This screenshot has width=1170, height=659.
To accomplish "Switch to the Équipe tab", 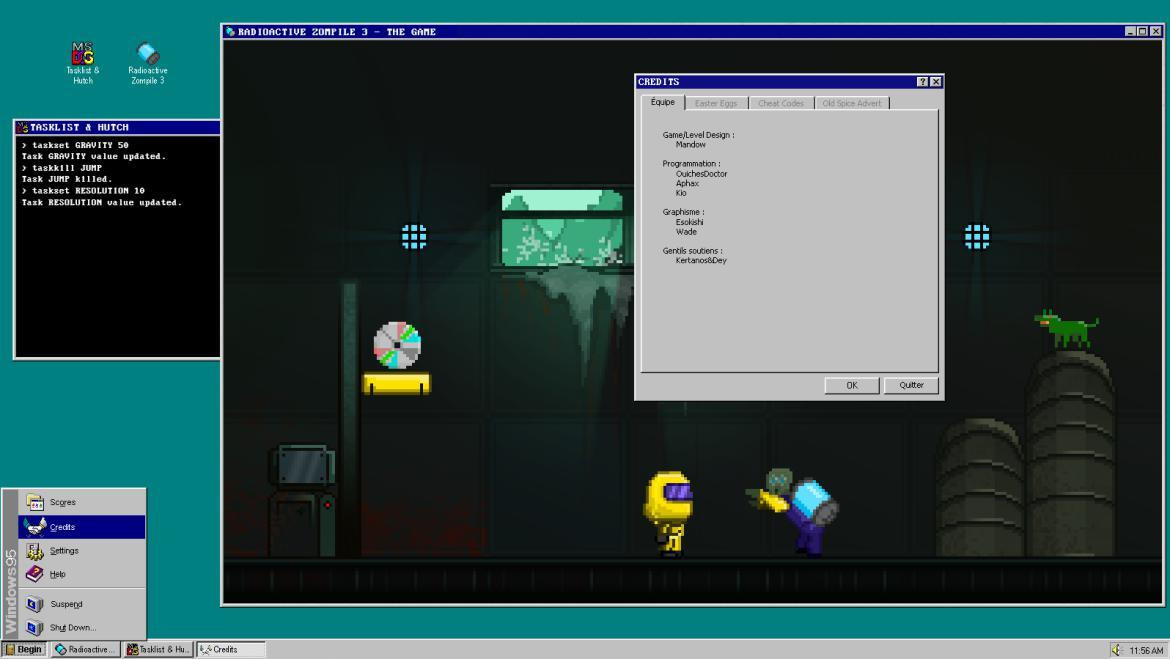I will point(663,102).
